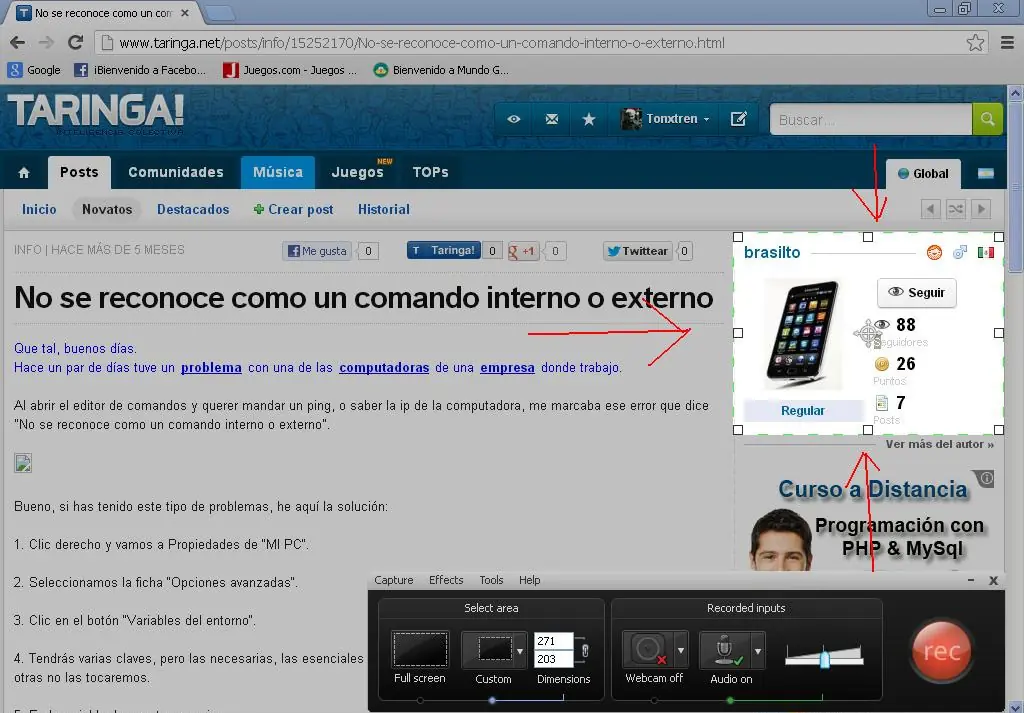Go to home icon in nav bar
Image resolution: width=1024 pixels, height=713 pixels.
click(x=24, y=172)
